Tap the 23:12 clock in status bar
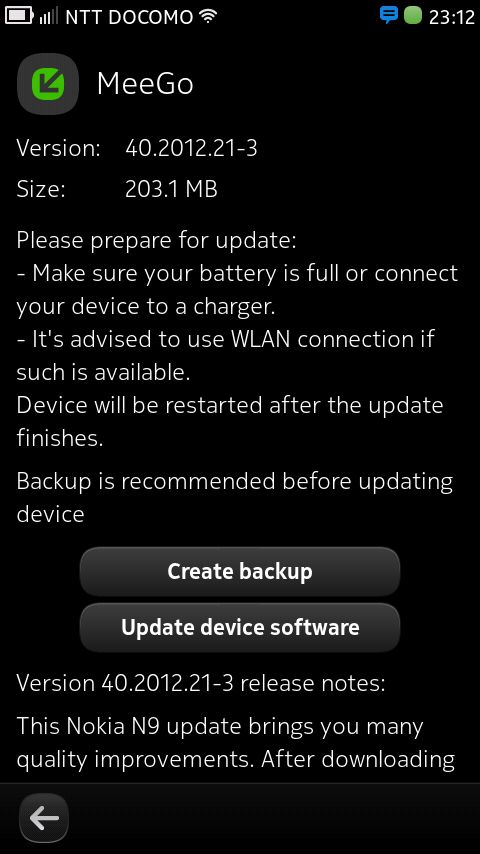The height and width of the screenshot is (854, 480). point(452,17)
